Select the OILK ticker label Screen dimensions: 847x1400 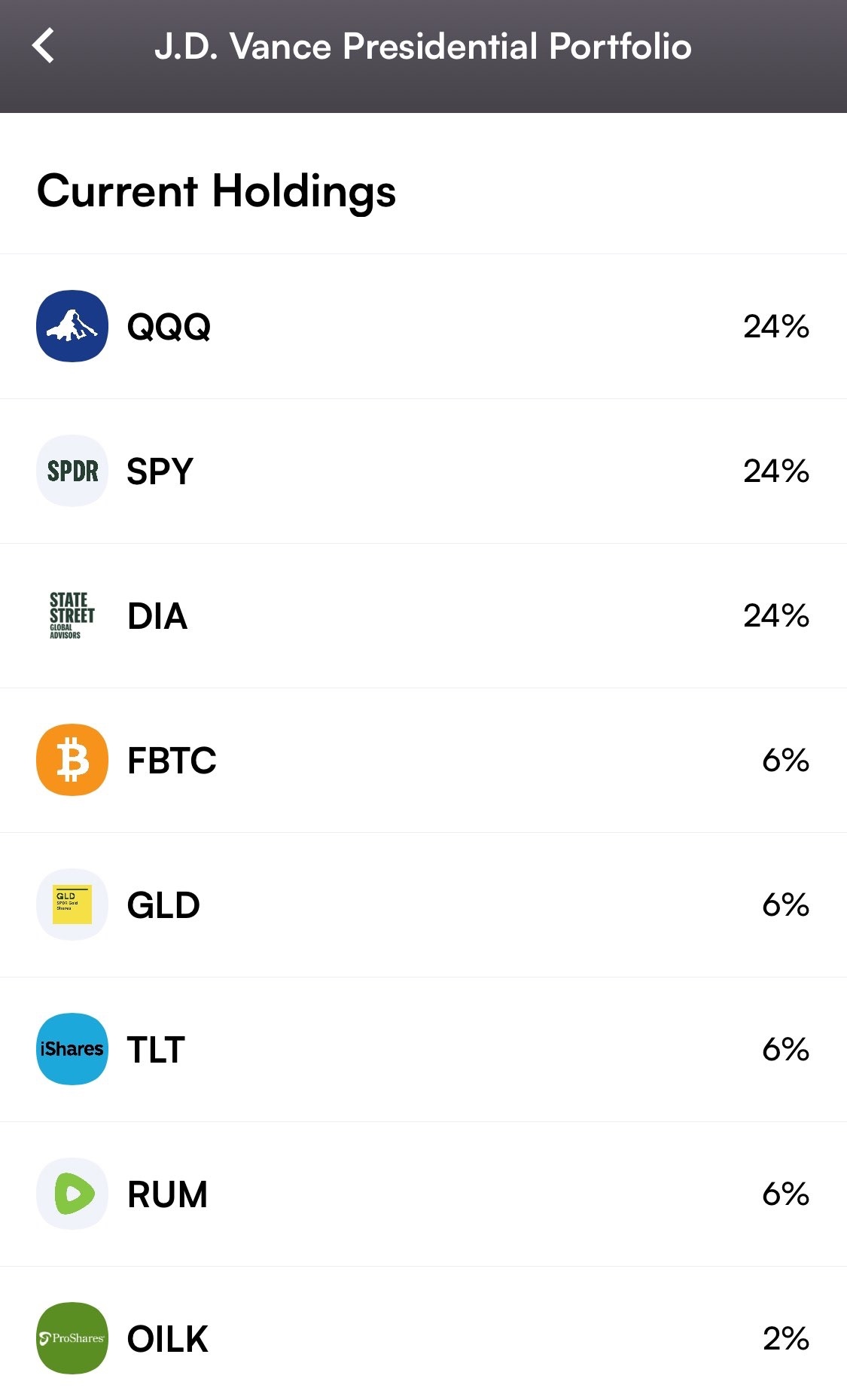pyautogui.click(x=167, y=1339)
